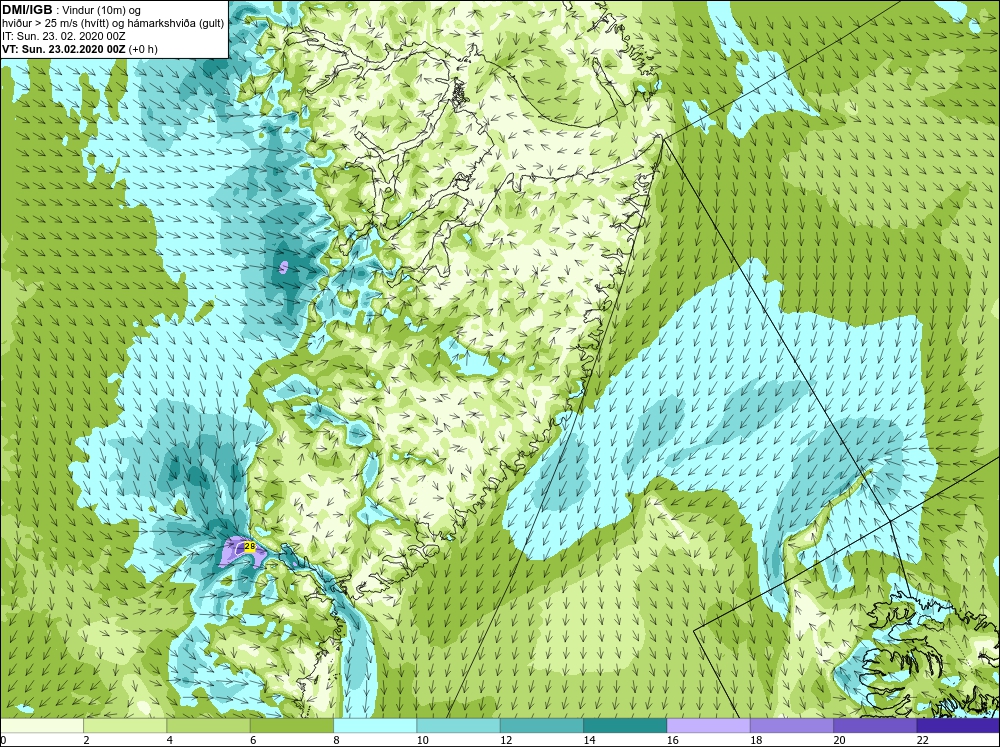Click the 0–2 m/s pale yellow legend swatch
The image size is (1000, 747).
coord(42,726)
